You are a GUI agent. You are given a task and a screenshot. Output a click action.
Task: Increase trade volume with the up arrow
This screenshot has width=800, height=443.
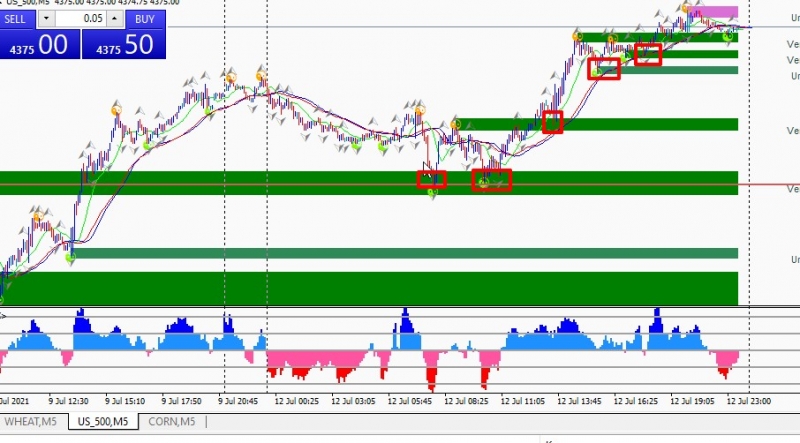tap(115, 19)
